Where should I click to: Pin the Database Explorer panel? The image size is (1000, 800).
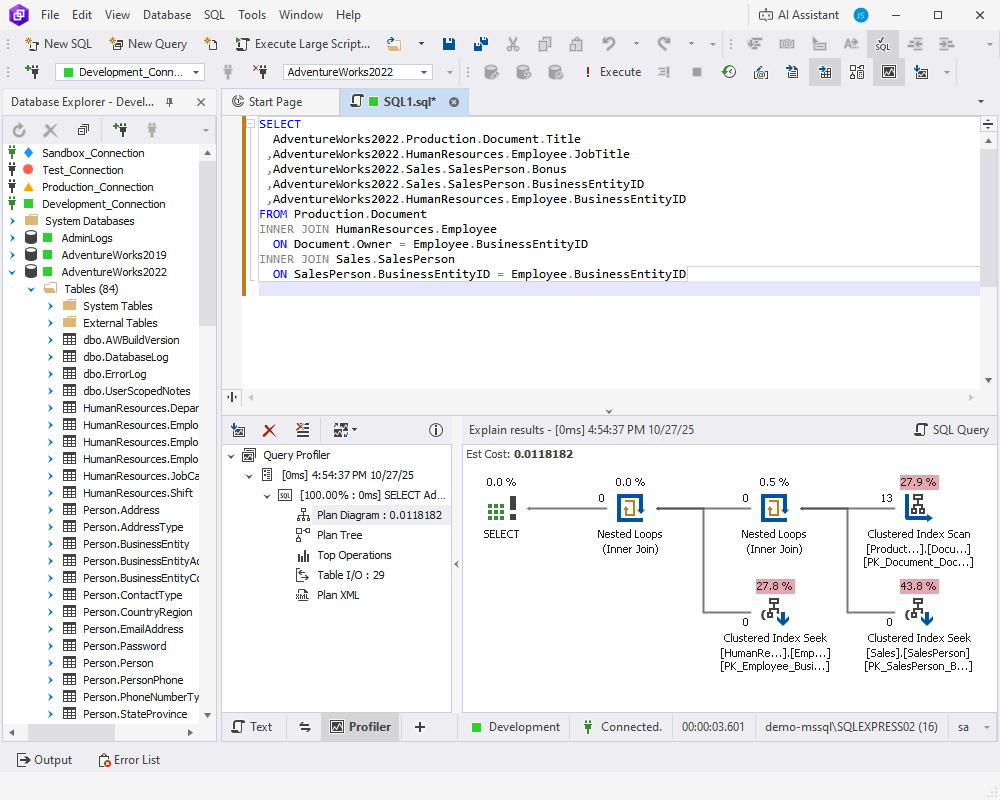[169, 101]
